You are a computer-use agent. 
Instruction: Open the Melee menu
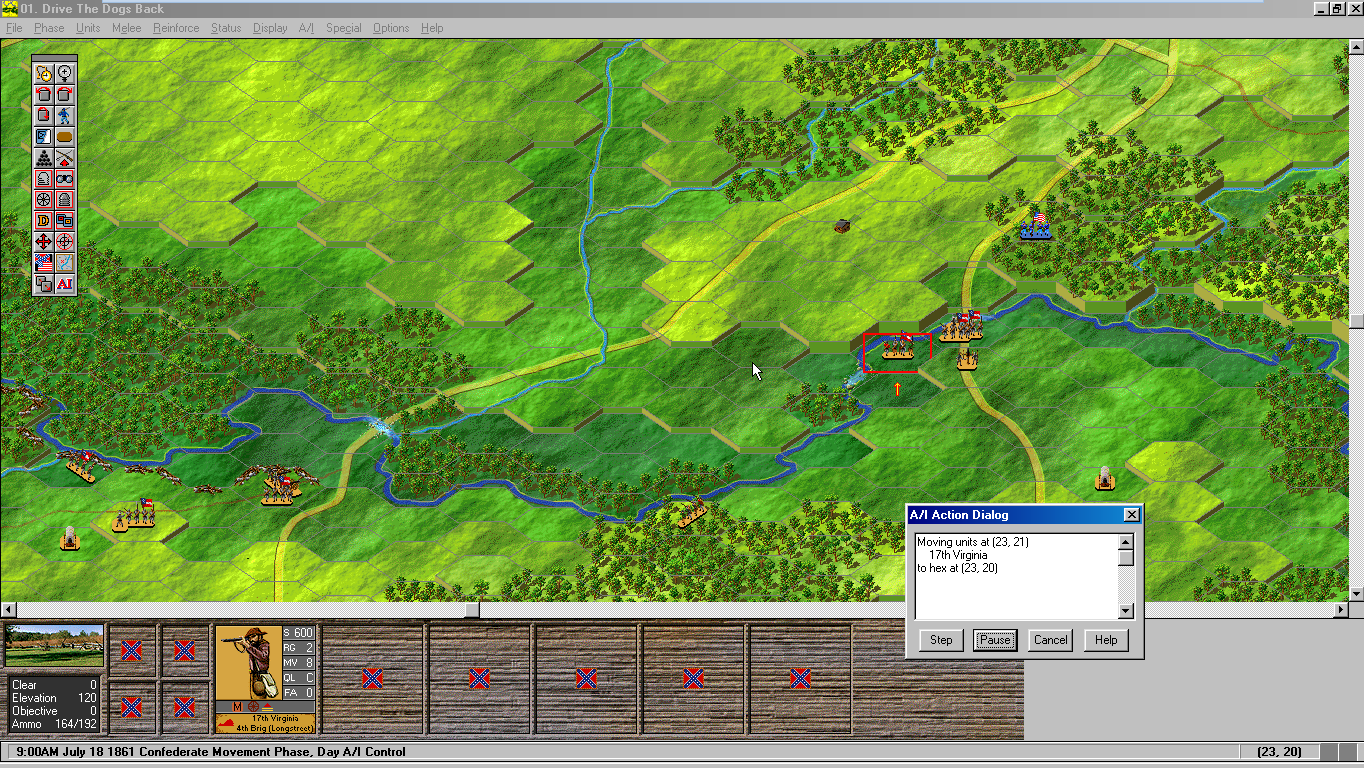[x=126, y=28]
